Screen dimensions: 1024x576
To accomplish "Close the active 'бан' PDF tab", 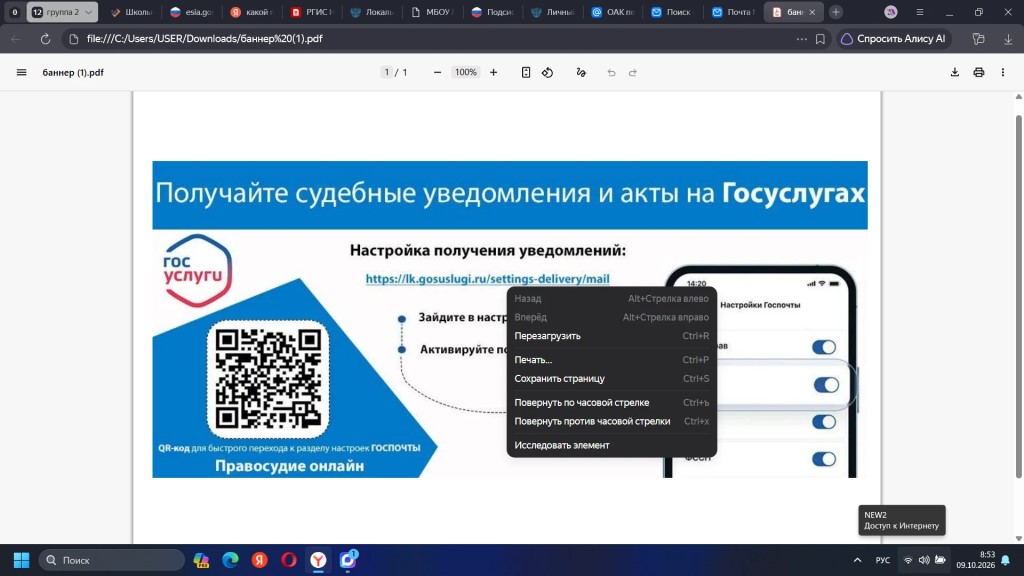I will click(x=812, y=12).
